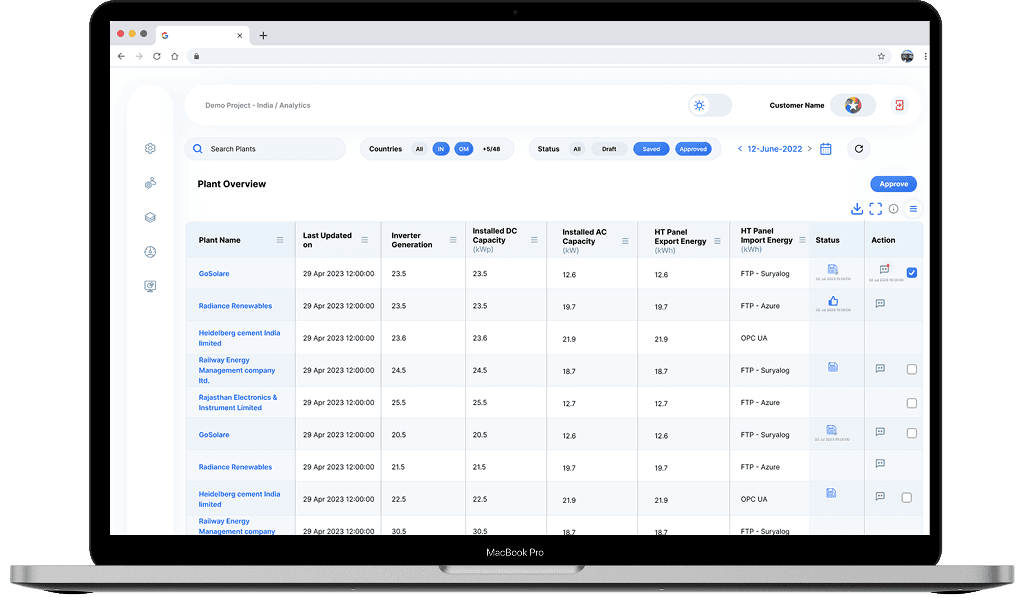Viewport: 1024px width, 598px height.
Task: Open the Inverter Generation column menu
Action: 453,240
